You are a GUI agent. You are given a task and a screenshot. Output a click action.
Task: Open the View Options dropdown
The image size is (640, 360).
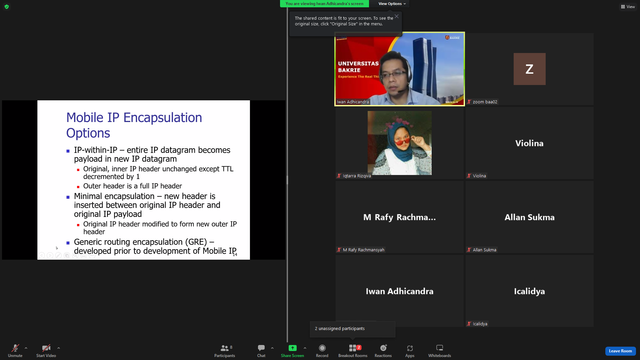[392, 4]
